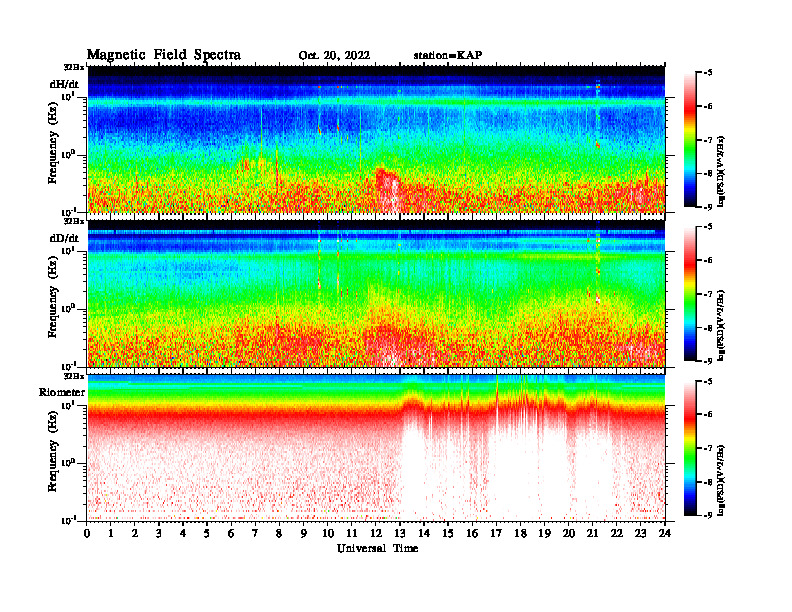Click the date text "Oct. 20, 2022"
The image size is (792, 612).
[334, 56]
